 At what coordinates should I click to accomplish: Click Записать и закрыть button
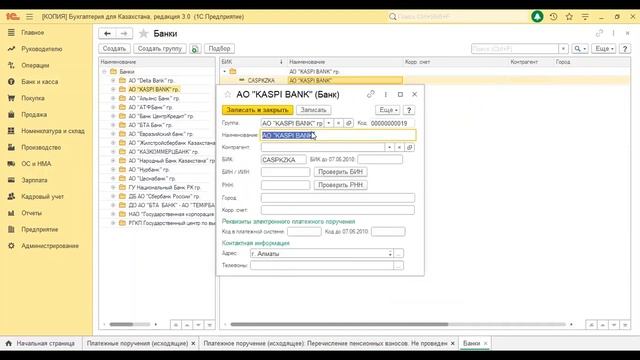click(x=258, y=110)
